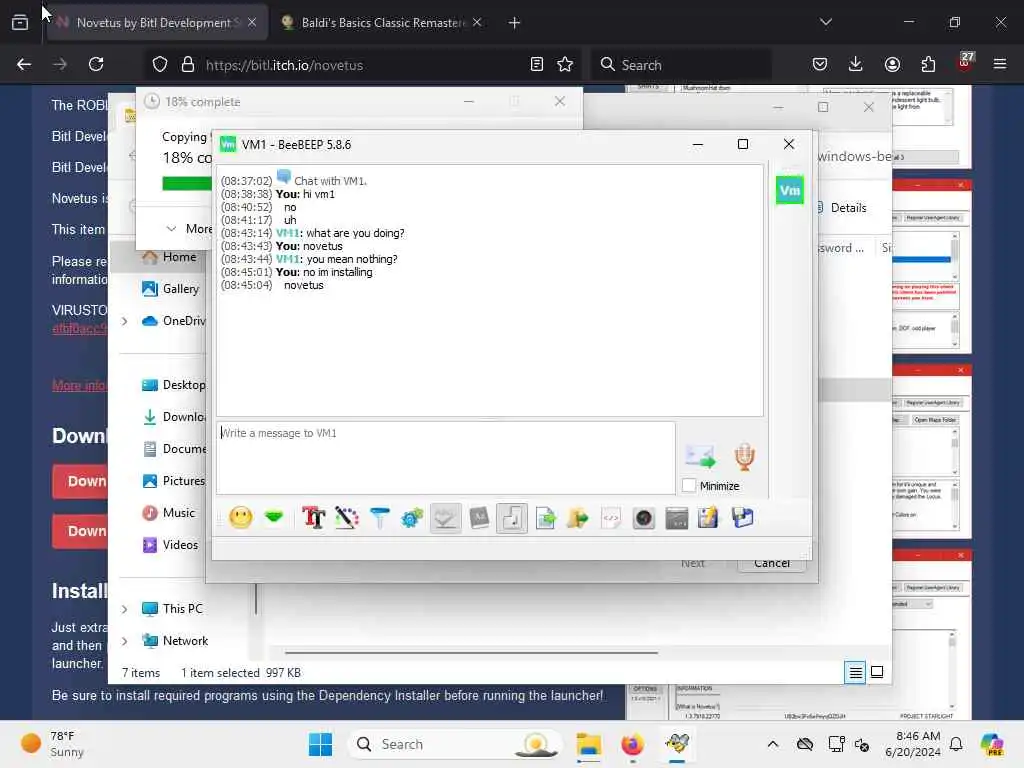1024x768 pixels.
Task: Click the green copy progress bar
Action: pos(187,184)
